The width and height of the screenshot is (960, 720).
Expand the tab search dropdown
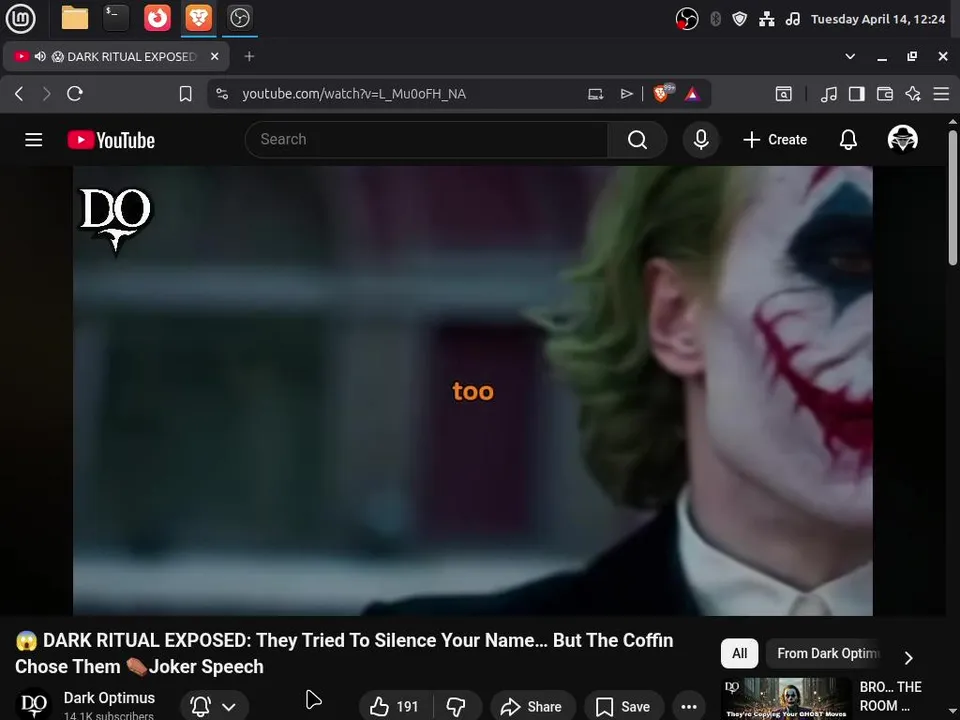(850, 56)
